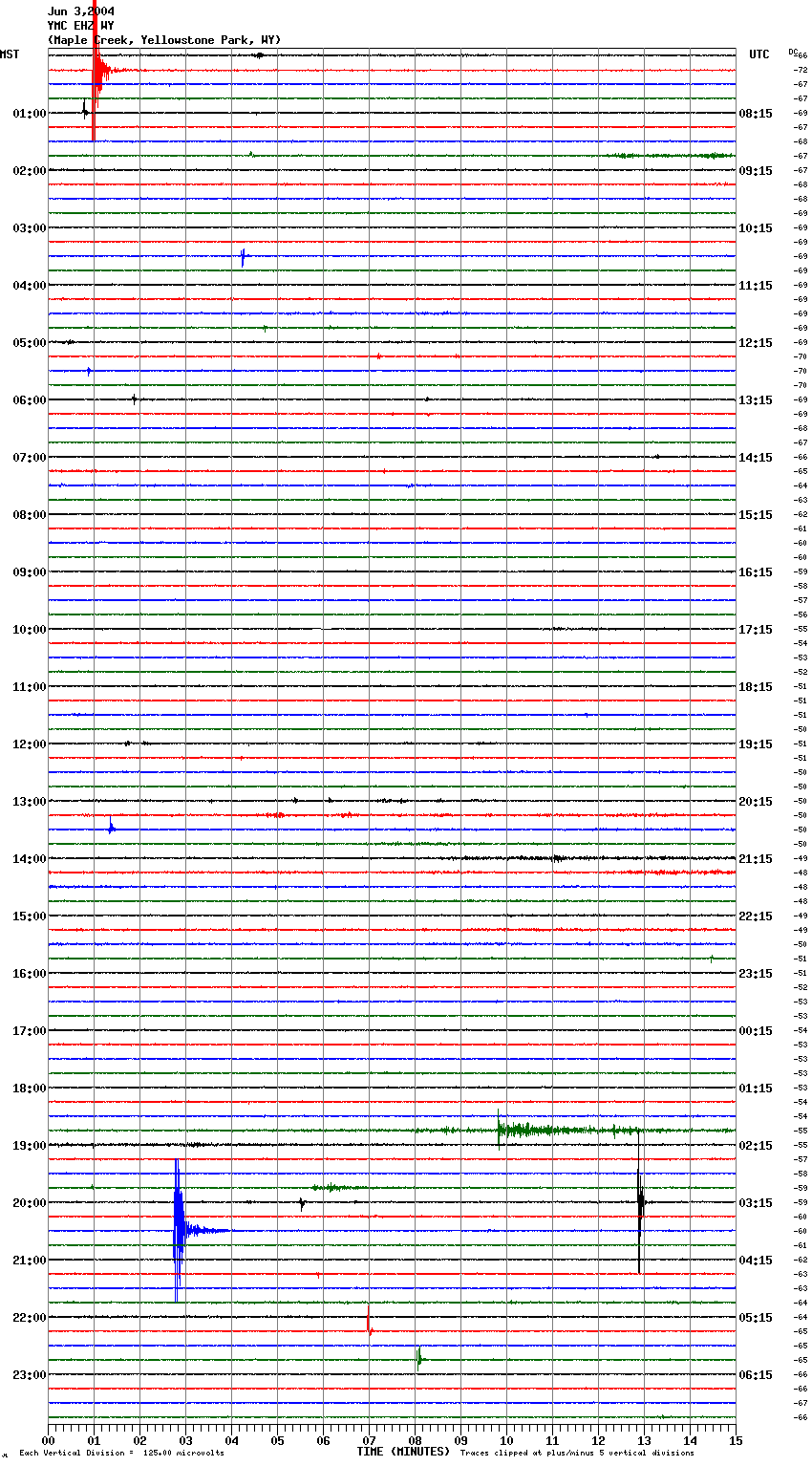Click the 04:15 UTC time label
Viewport: 812px width, 1466px height.
[x=756, y=1261]
